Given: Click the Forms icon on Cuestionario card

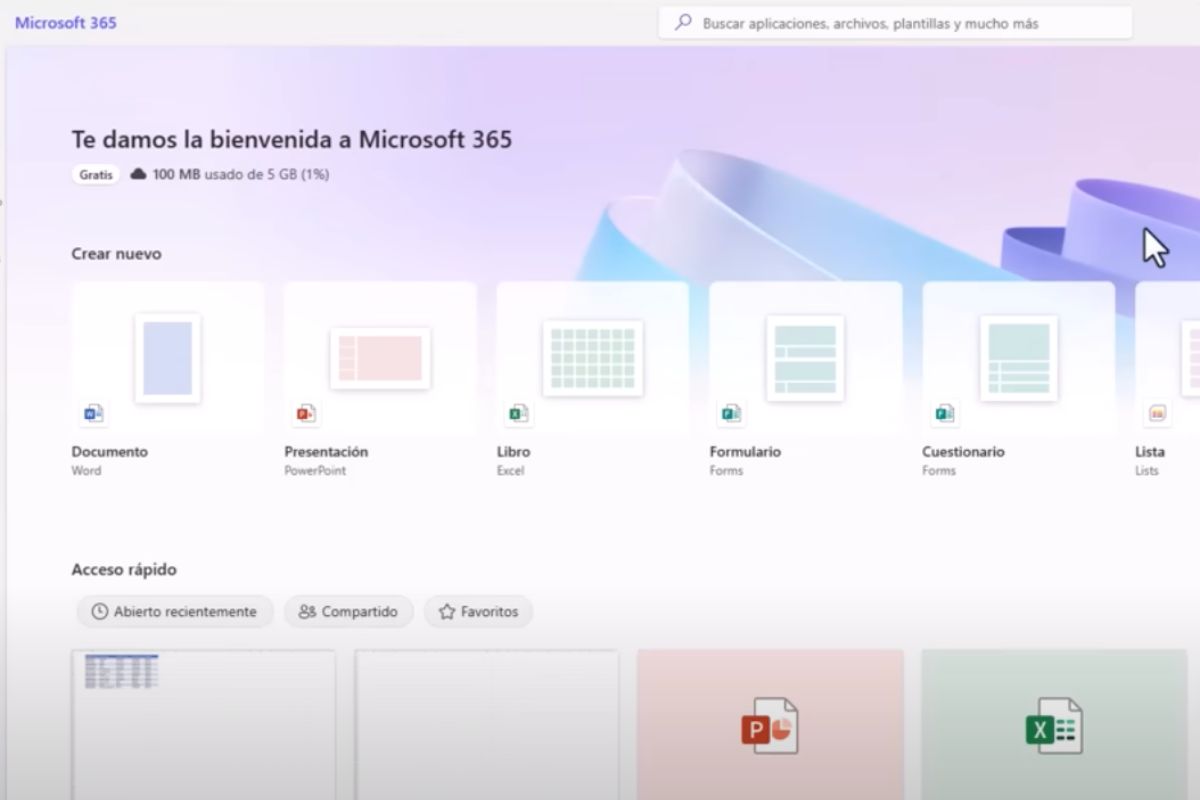Looking at the screenshot, I should pos(944,413).
